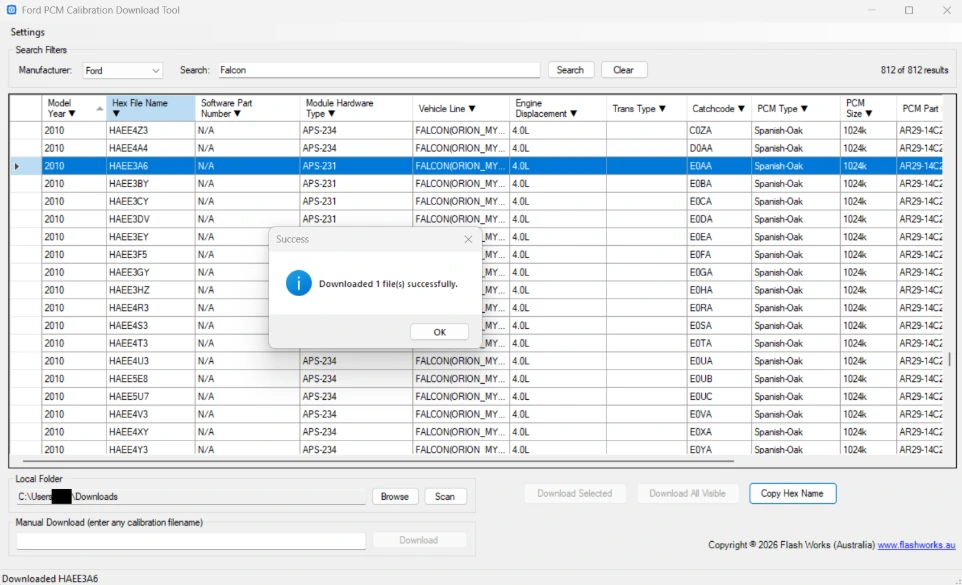962x585 pixels.
Task: Click the info icon in the Success dialog
Action: tap(297, 283)
